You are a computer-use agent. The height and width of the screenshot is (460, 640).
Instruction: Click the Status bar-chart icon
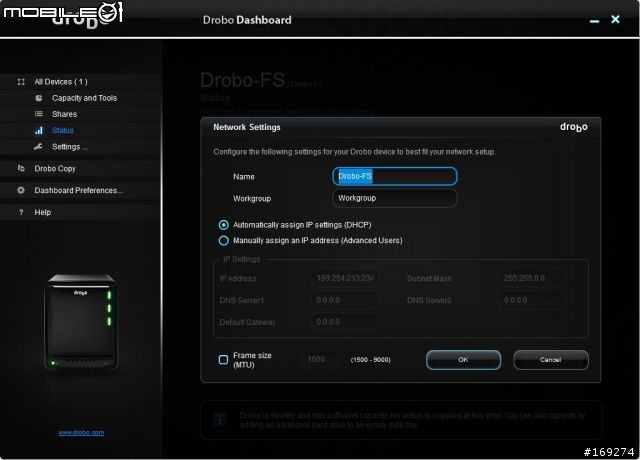coord(39,131)
